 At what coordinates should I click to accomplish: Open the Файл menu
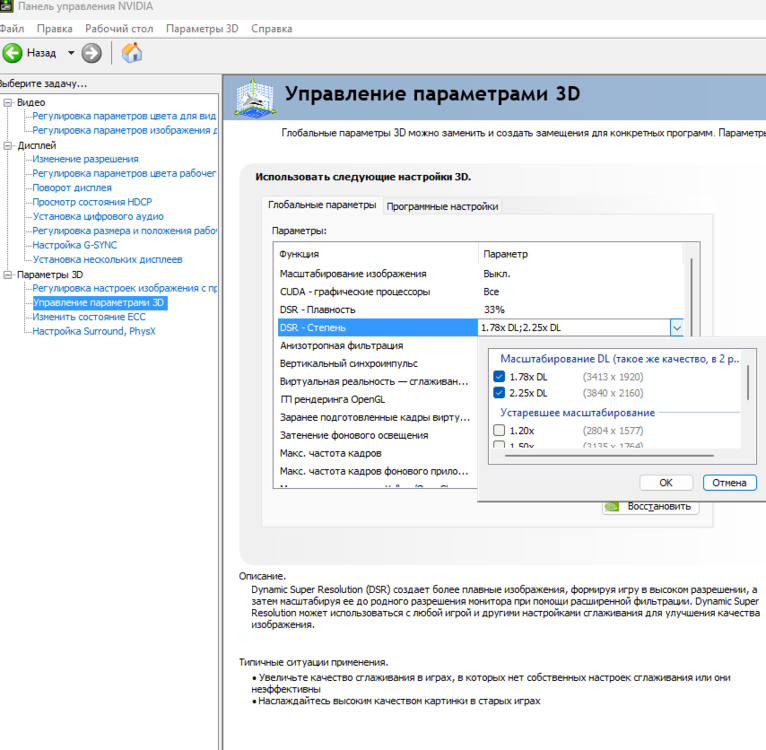pyautogui.click(x=12, y=29)
